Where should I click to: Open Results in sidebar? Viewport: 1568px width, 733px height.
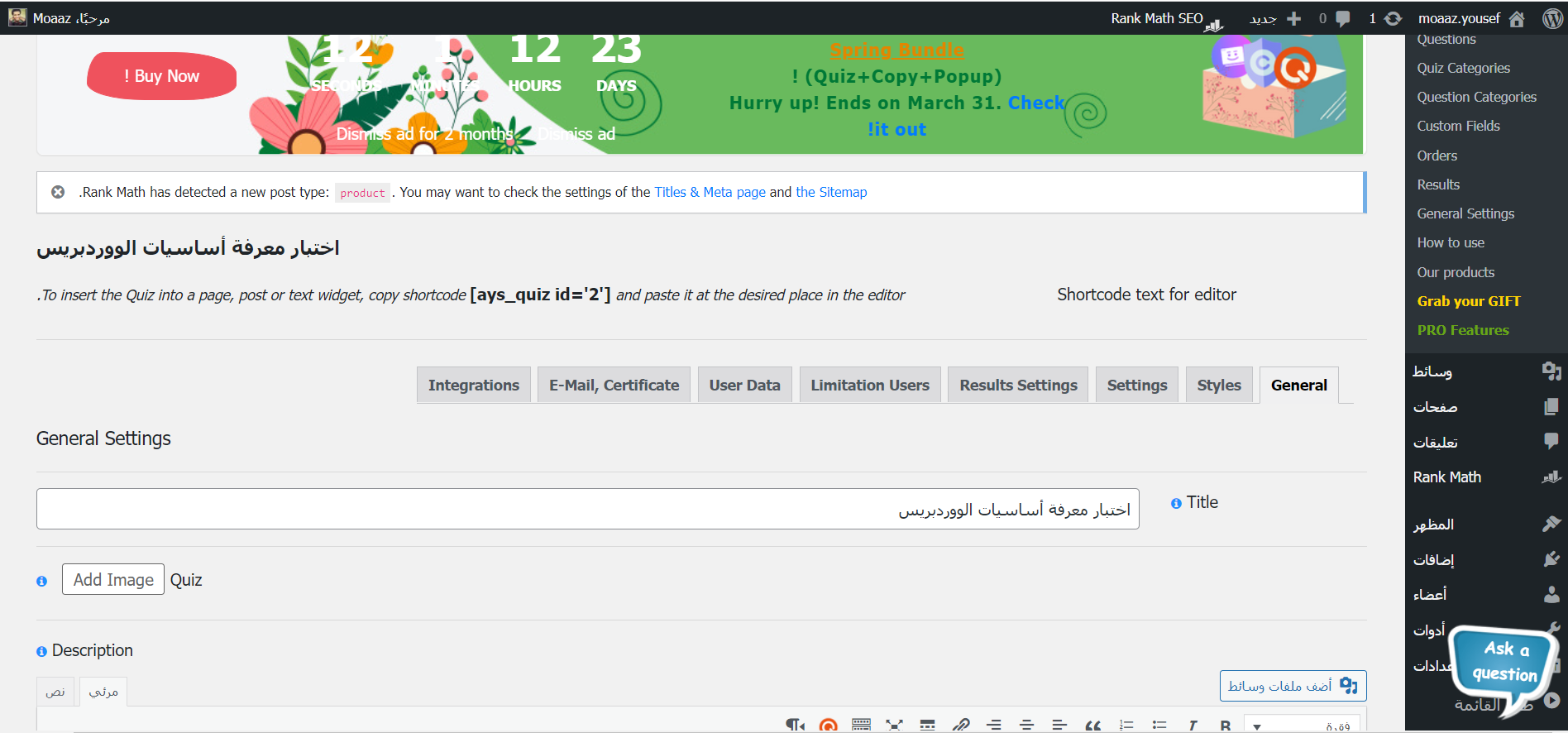click(x=1438, y=184)
